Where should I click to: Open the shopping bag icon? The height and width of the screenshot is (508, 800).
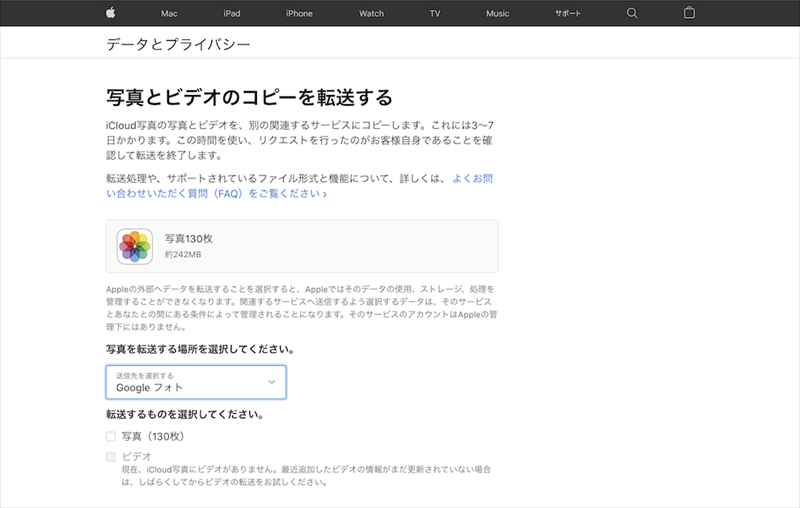[x=689, y=13]
